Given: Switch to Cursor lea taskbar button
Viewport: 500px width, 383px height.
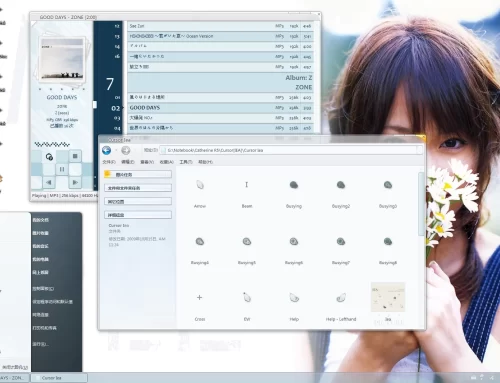Looking at the screenshot, I should pyautogui.click(x=59, y=378).
